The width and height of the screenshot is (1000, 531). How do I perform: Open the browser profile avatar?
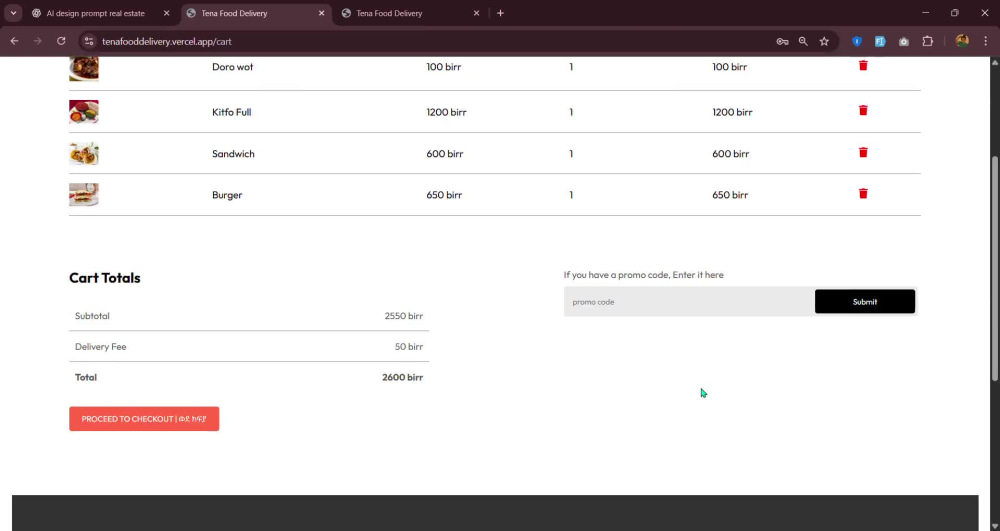click(x=962, y=41)
